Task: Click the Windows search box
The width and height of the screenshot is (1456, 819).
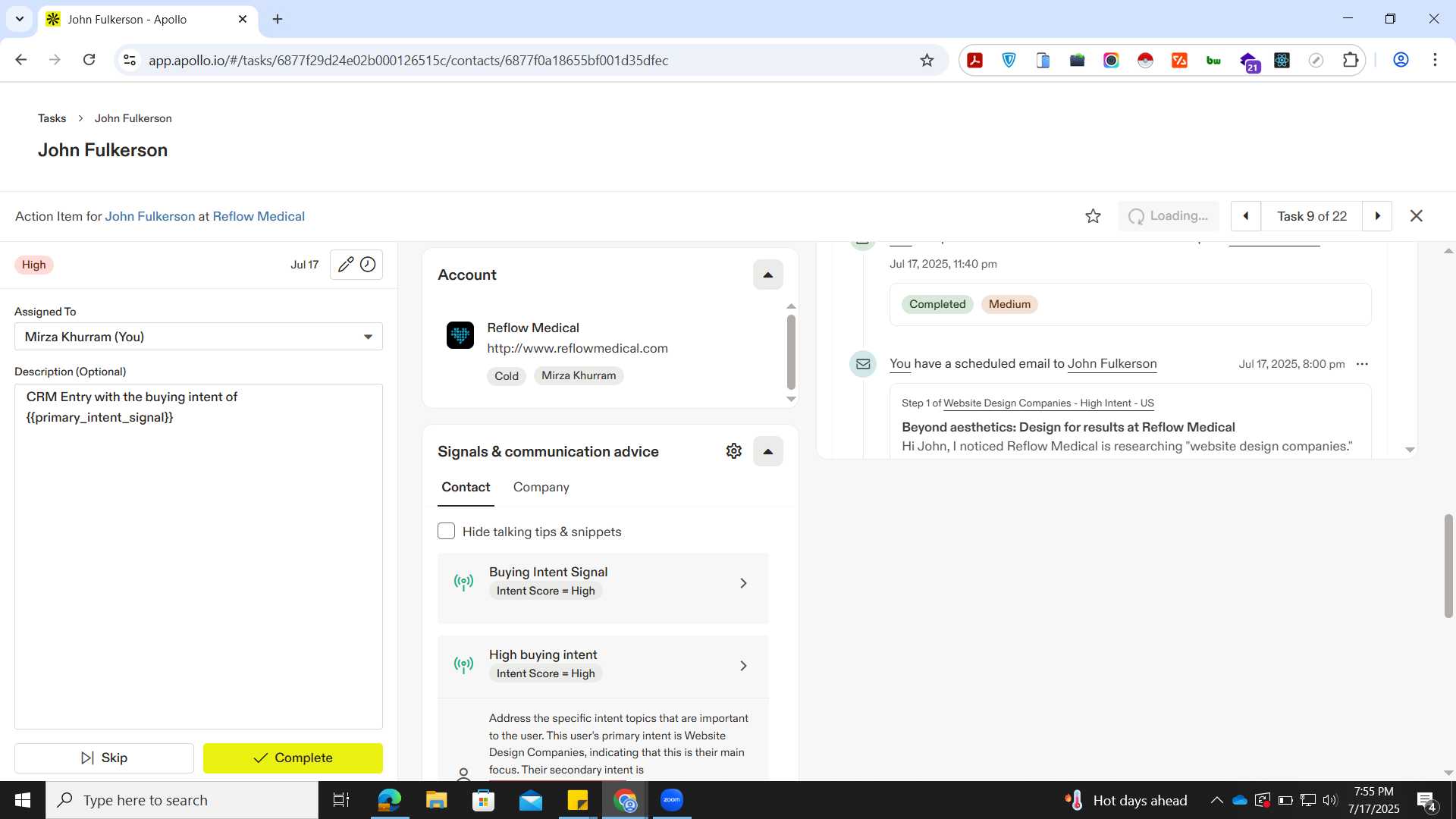Action: click(182, 800)
